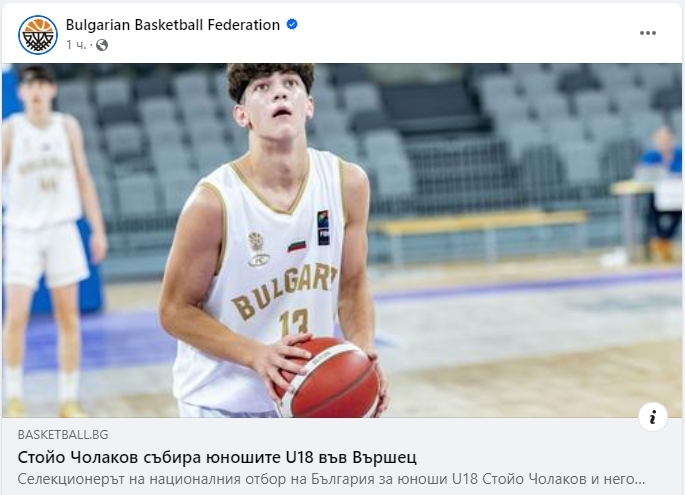The image size is (685, 495).
Task: Open the three-dot post options menu
Action: click(647, 33)
